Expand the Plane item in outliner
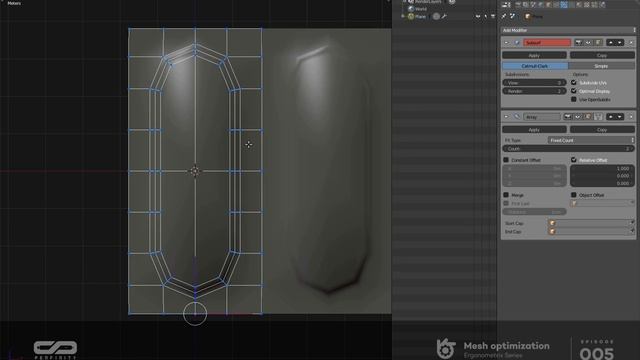The image size is (640, 360). (403, 16)
